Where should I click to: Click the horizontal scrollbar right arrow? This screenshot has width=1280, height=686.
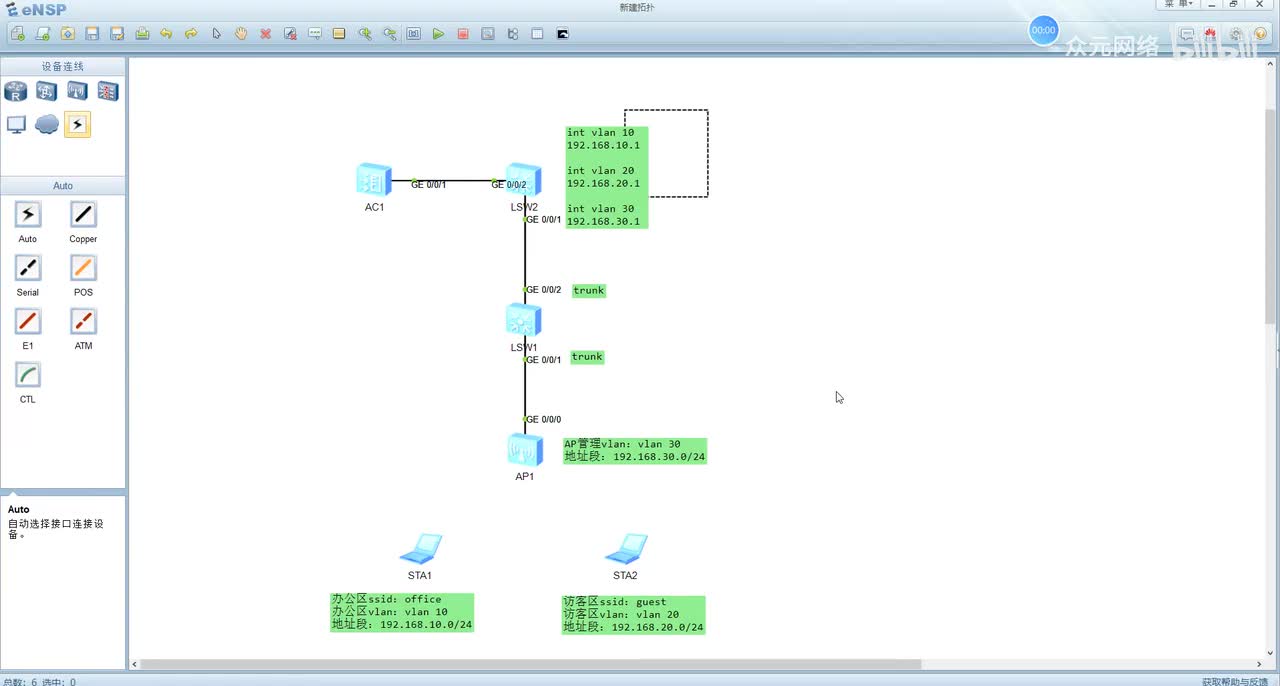pyautogui.click(x=1258, y=664)
